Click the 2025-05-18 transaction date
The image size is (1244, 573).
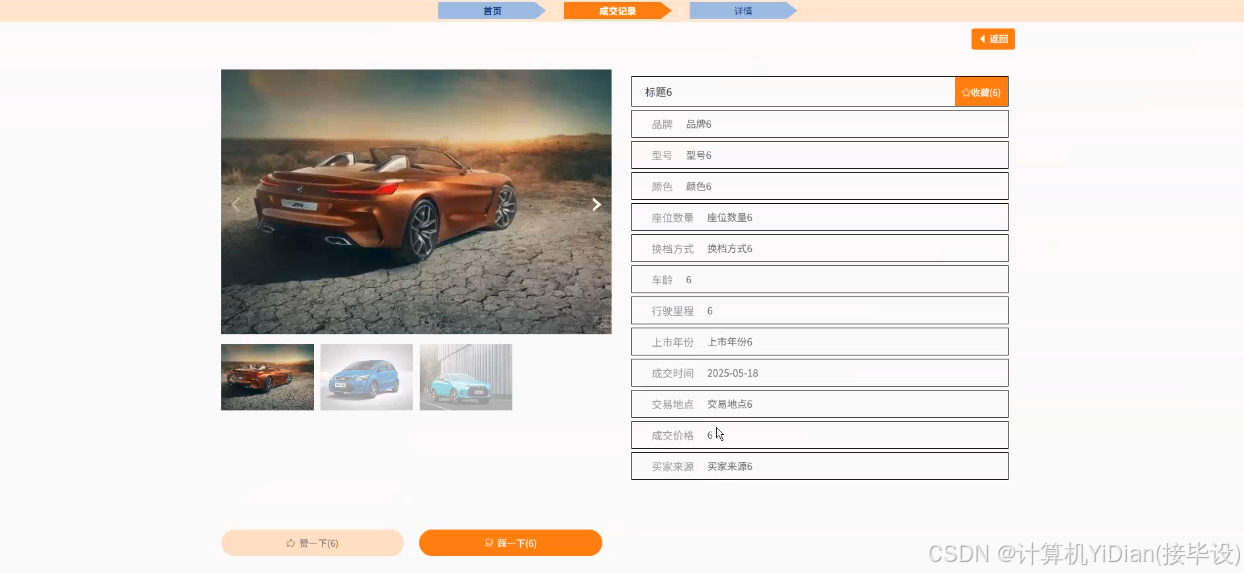tap(732, 373)
